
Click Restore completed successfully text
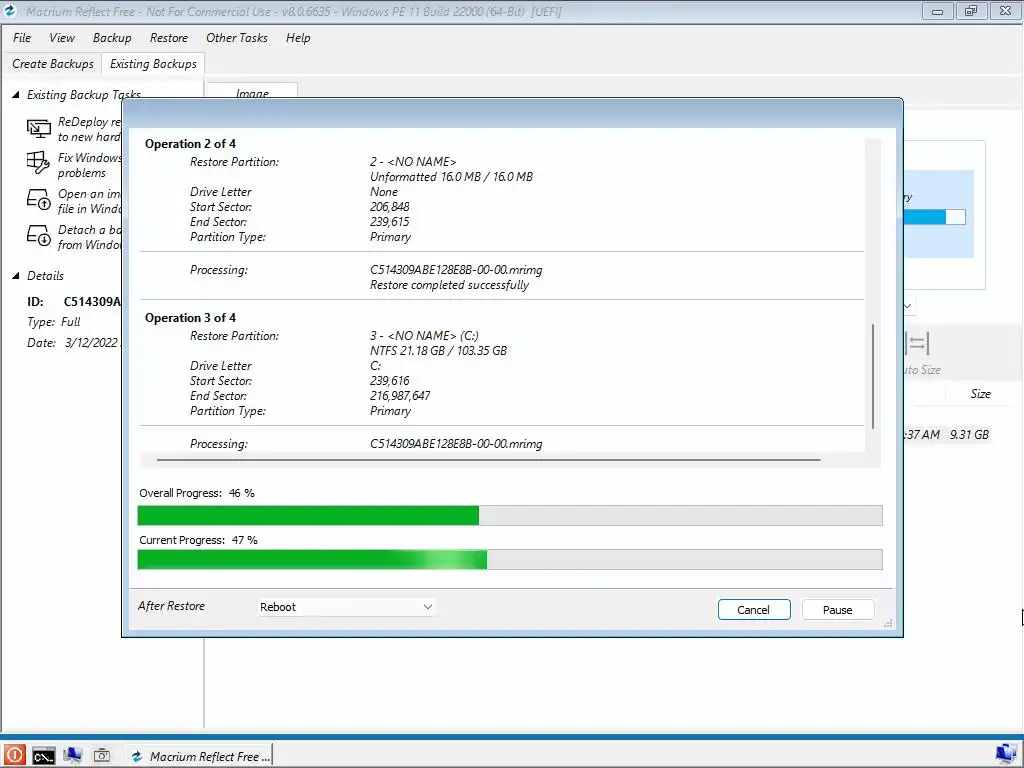[x=449, y=285]
